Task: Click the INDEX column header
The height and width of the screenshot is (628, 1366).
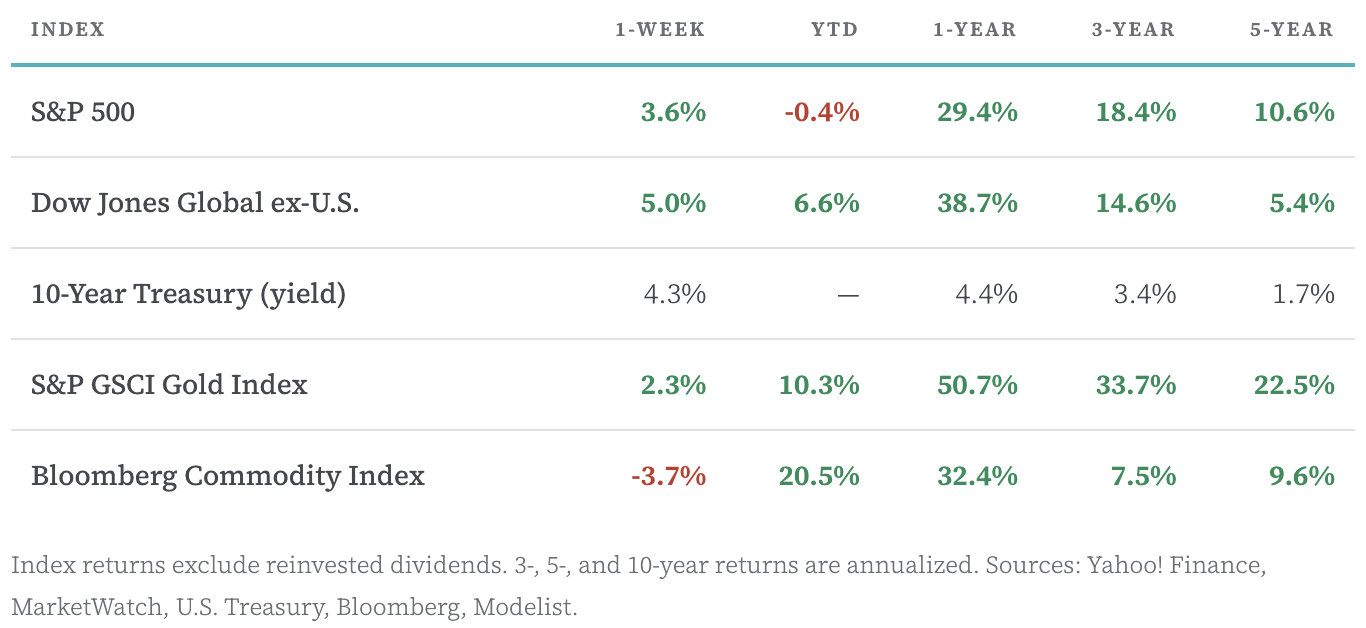Action: 68,30
